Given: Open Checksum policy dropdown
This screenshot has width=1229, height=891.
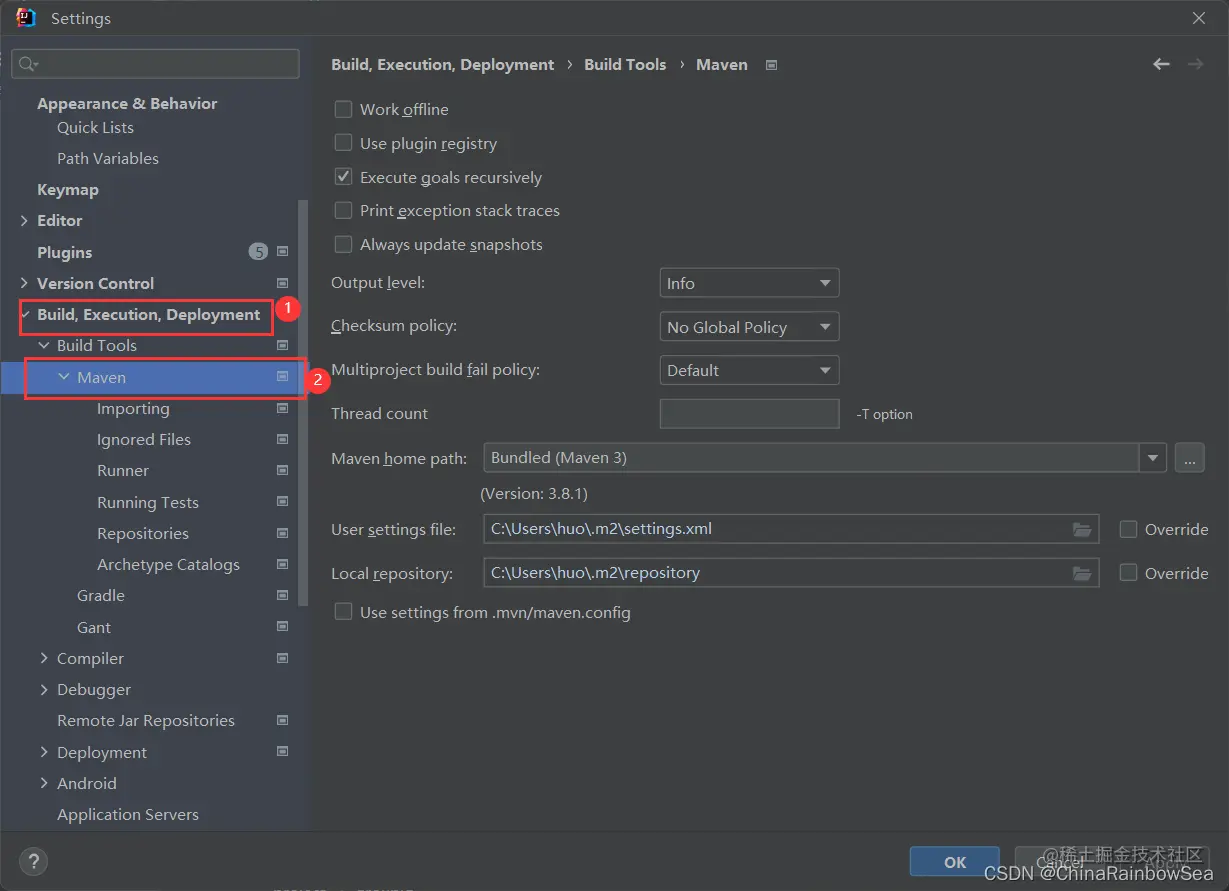Looking at the screenshot, I should point(749,327).
